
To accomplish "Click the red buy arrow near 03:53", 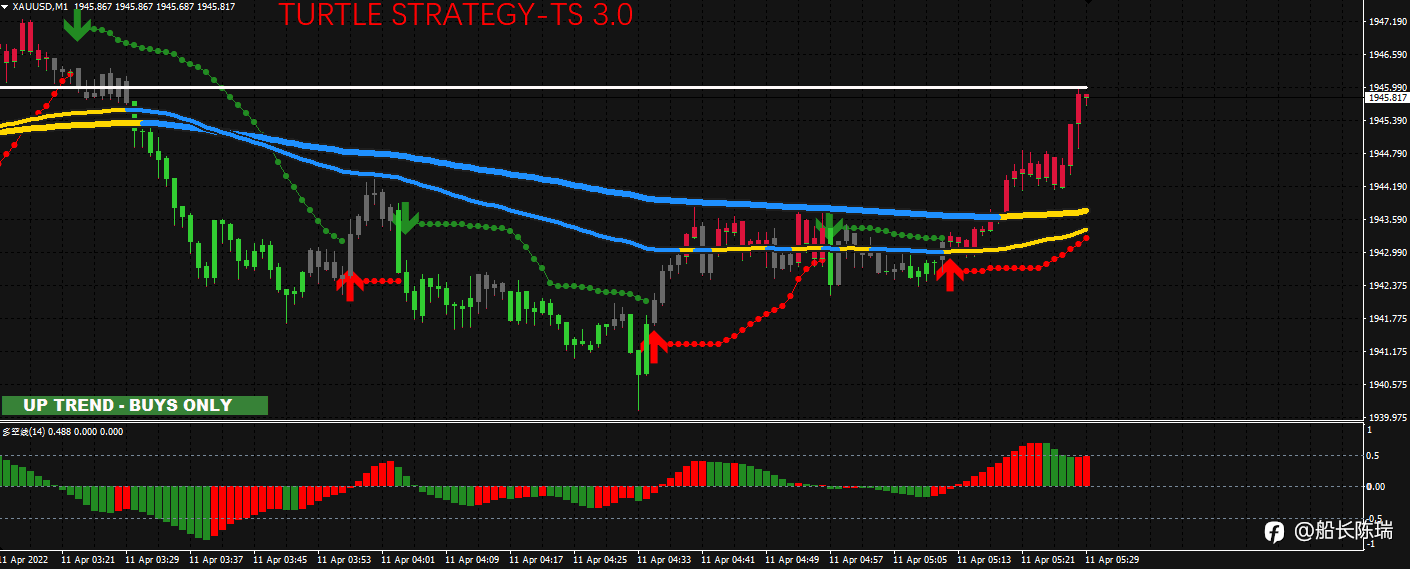I will (349, 285).
